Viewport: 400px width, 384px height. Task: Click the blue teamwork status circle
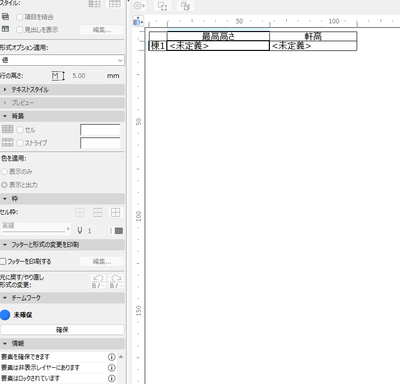[x=5, y=315]
